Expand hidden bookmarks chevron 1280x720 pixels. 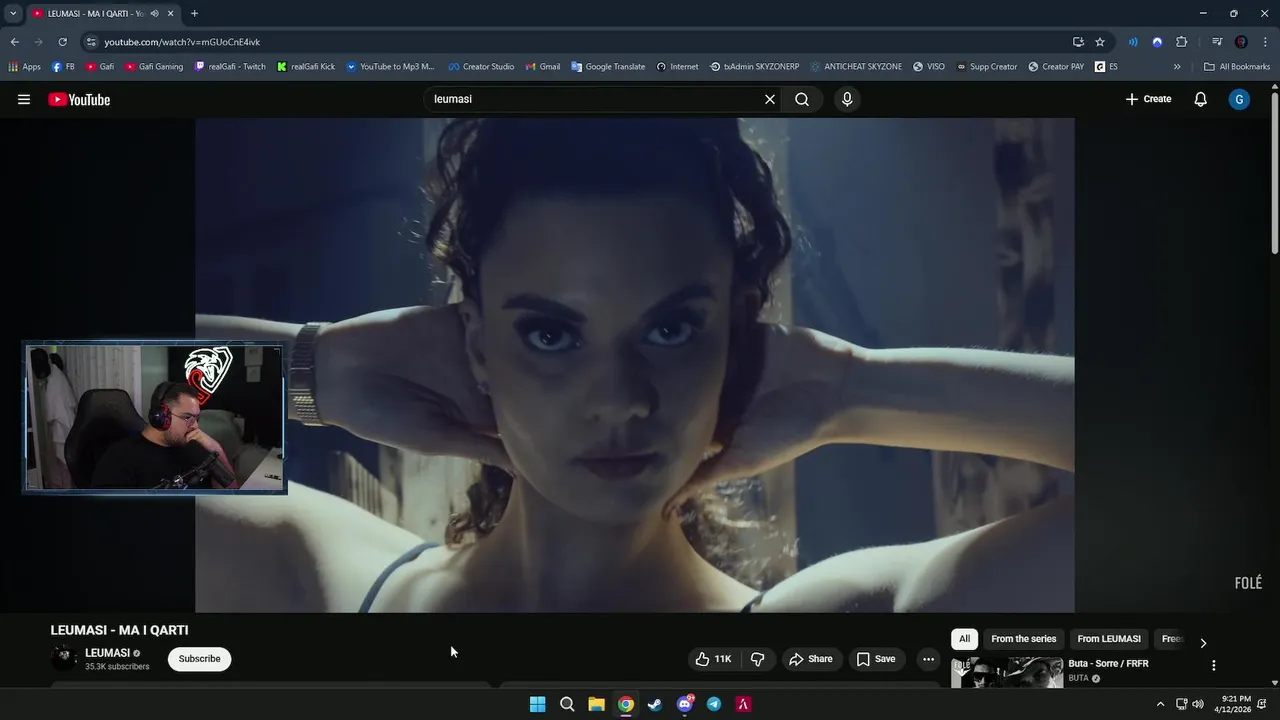[1177, 67]
